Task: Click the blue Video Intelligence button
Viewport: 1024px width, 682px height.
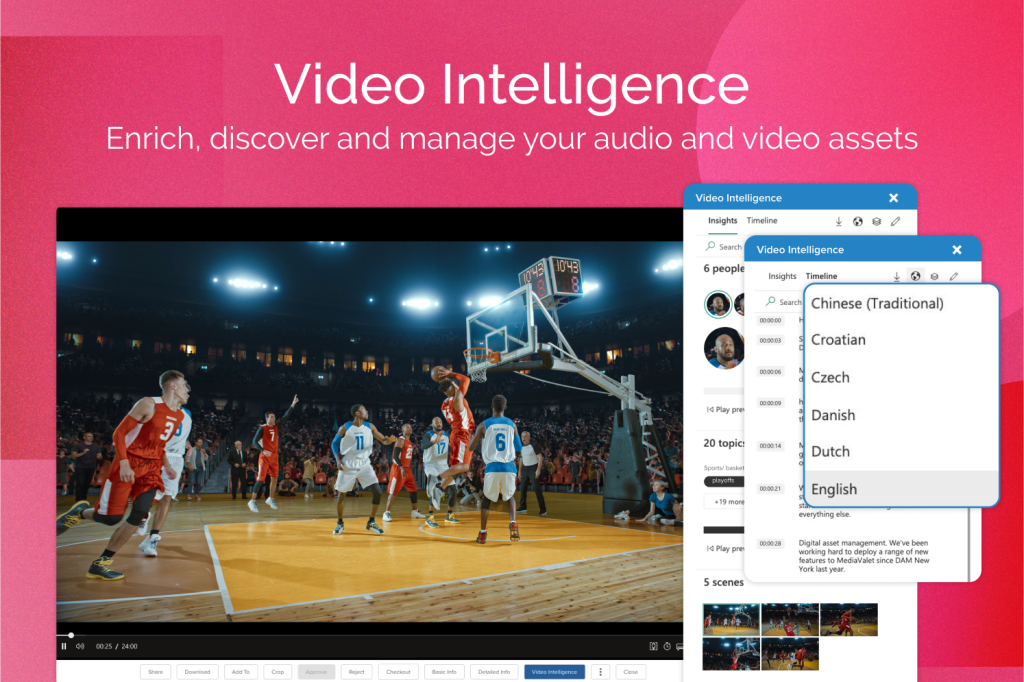Action: (554, 672)
